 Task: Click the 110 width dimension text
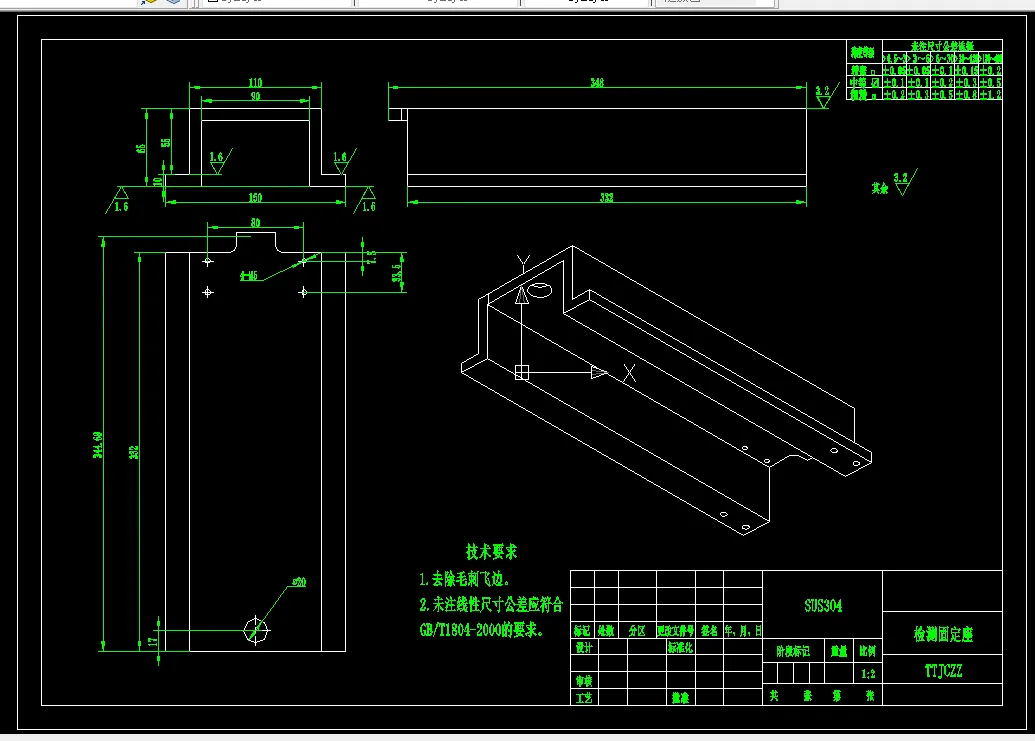(x=255, y=82)
